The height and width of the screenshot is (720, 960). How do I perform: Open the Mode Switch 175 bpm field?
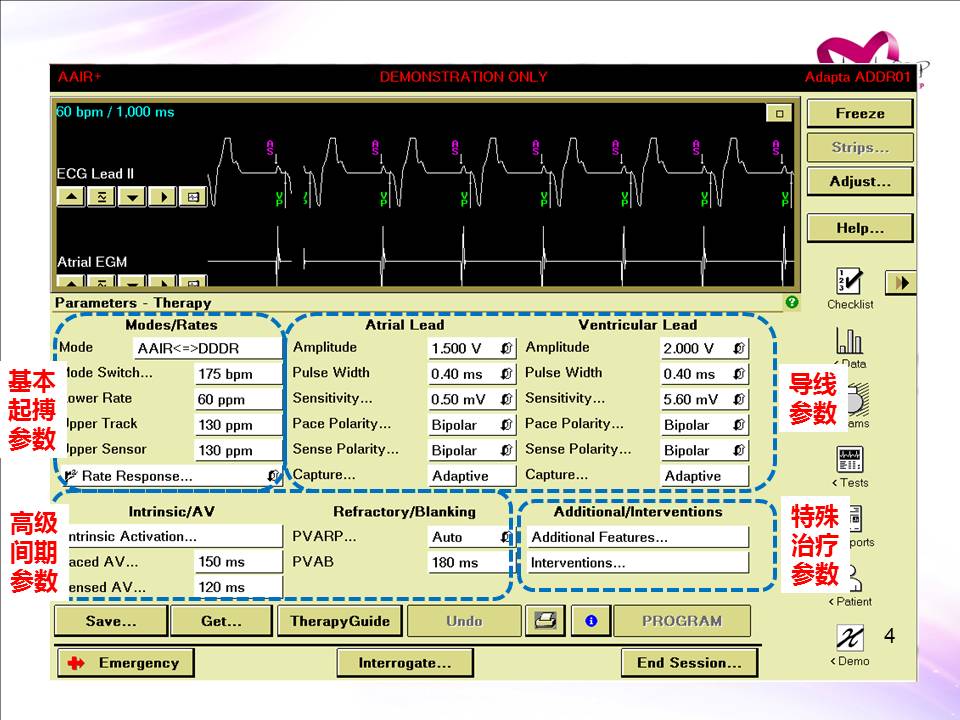[x=238, y=374]
